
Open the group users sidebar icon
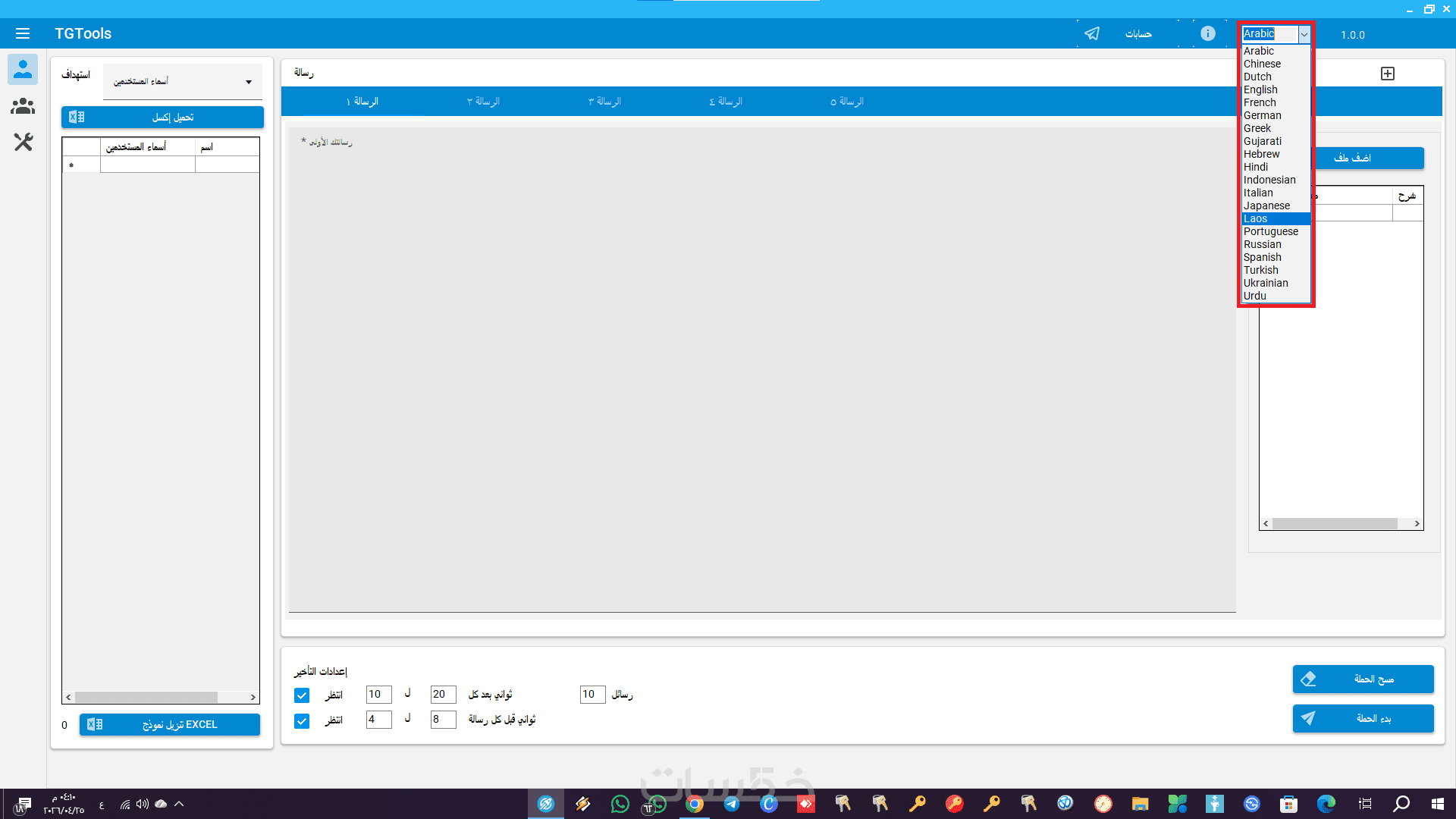coord(23,106)
